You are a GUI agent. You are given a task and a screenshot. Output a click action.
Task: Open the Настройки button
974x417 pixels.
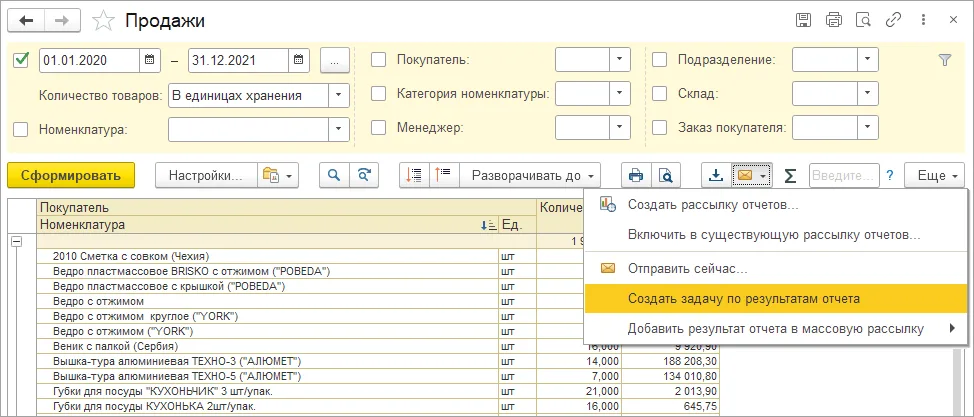coord(206,175)
